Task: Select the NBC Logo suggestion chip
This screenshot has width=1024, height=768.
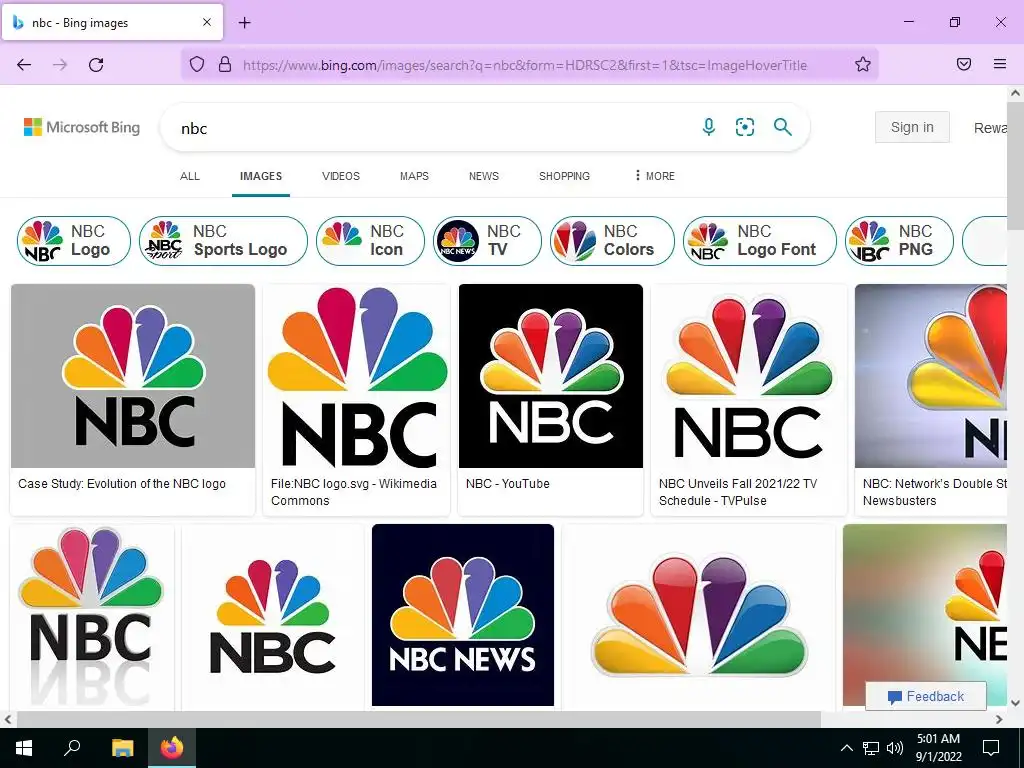Action: [74, 241]
